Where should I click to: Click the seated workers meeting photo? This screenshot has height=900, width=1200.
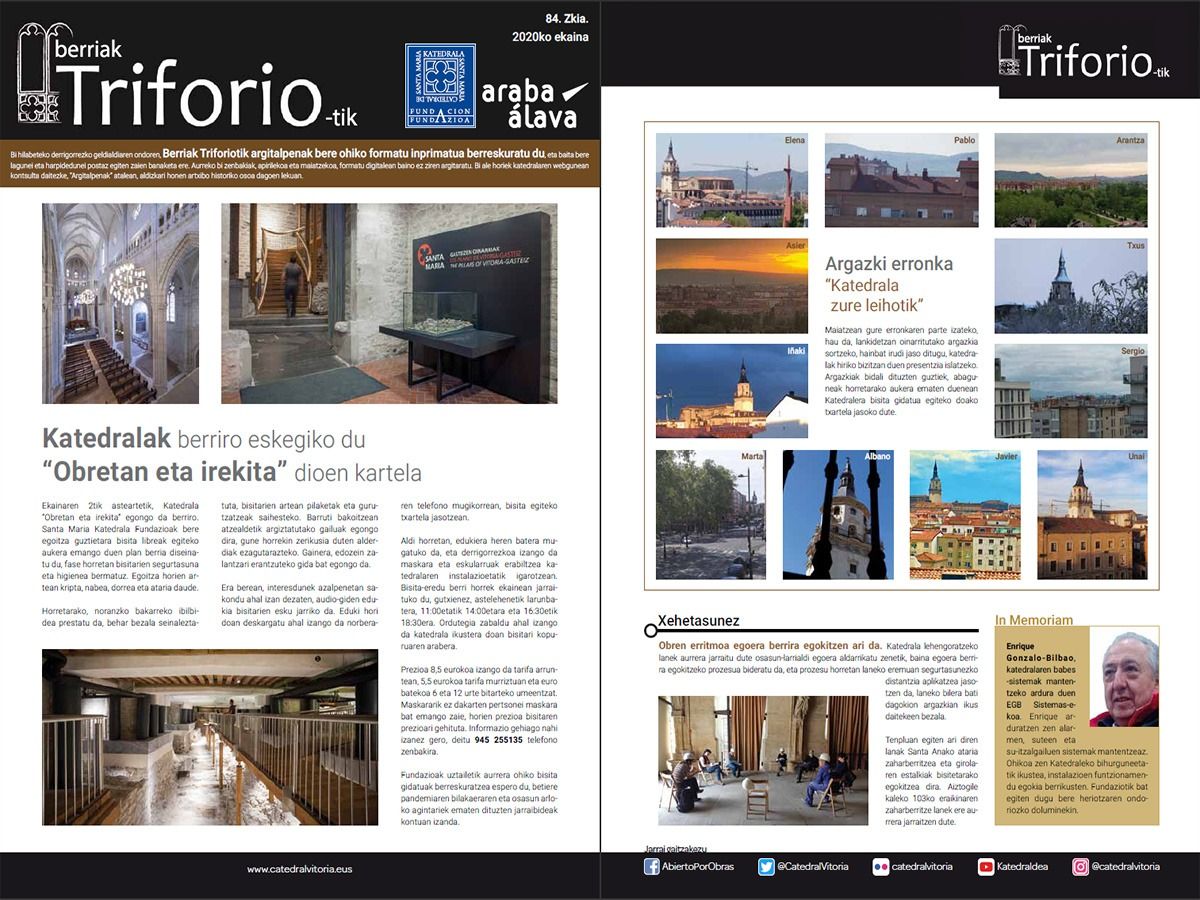coord(763,761)
